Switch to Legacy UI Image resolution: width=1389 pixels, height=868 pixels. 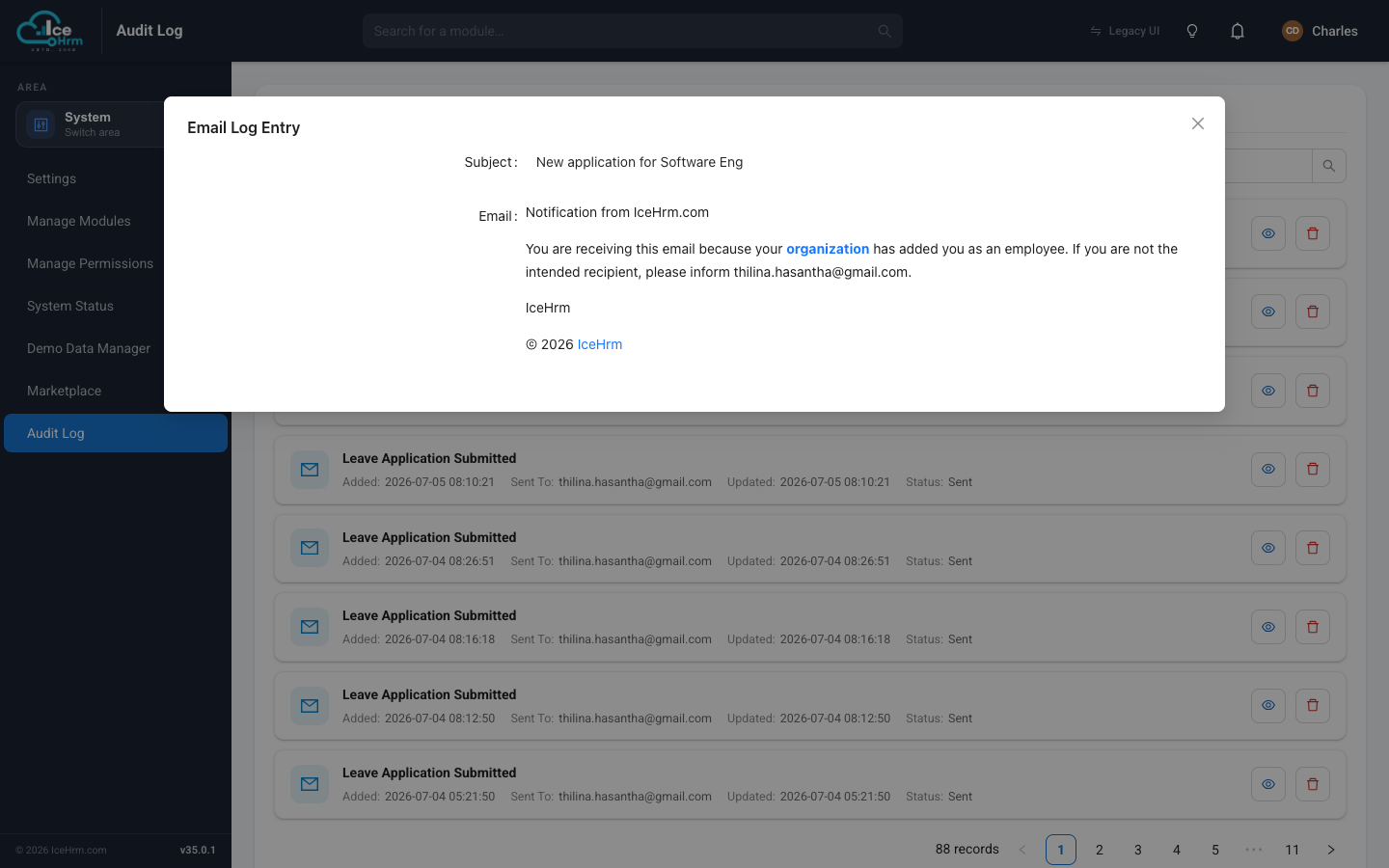1125,31
